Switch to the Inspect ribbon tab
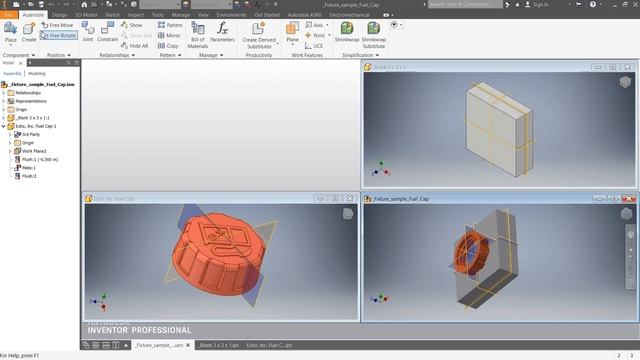 [136, 15]
